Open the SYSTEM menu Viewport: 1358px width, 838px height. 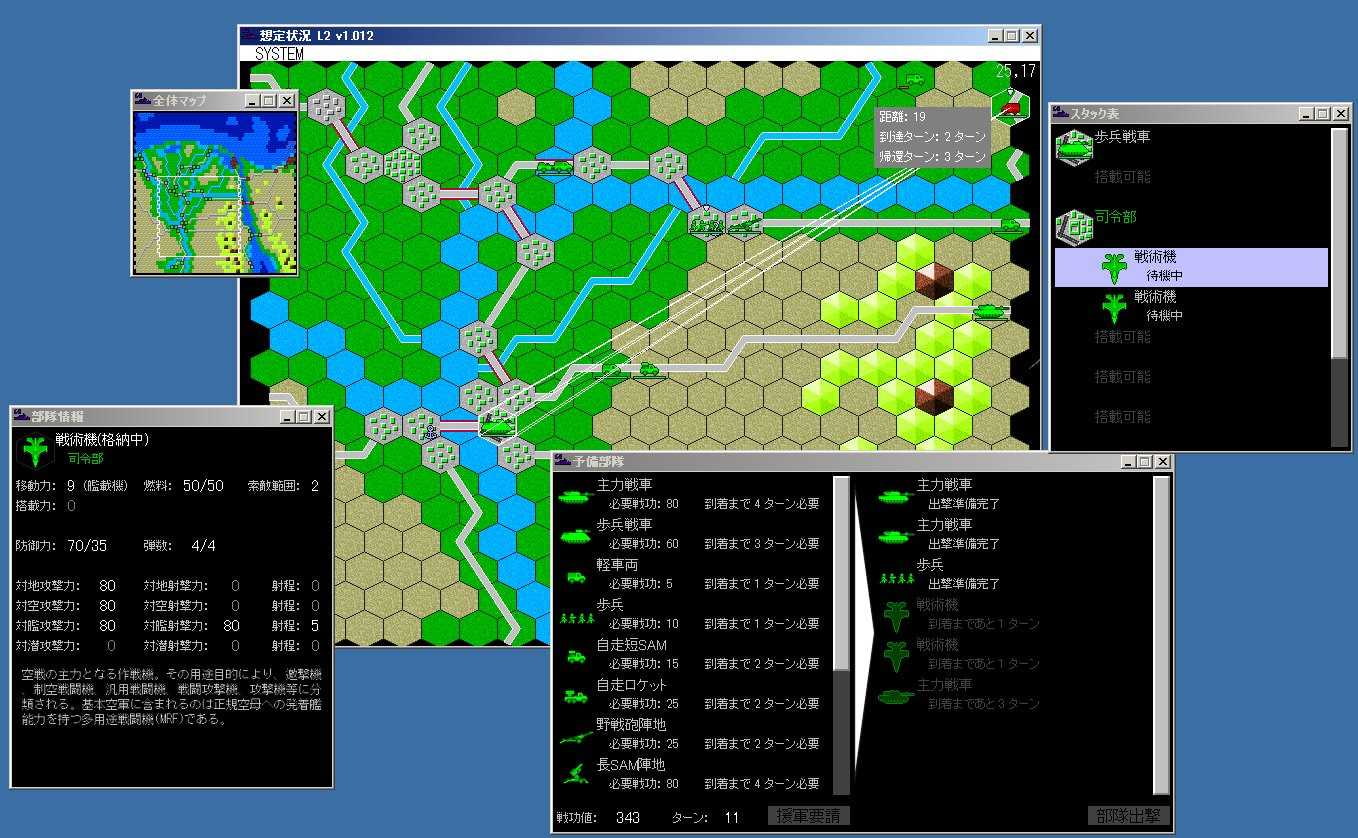click(x=279, y=54)
